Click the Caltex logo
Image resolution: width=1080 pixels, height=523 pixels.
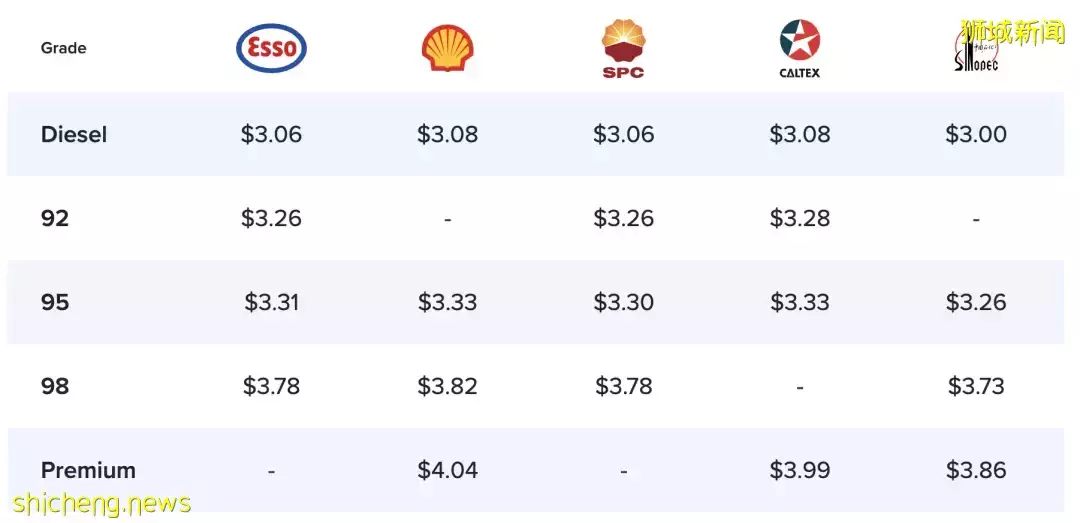tap(800, 48)
